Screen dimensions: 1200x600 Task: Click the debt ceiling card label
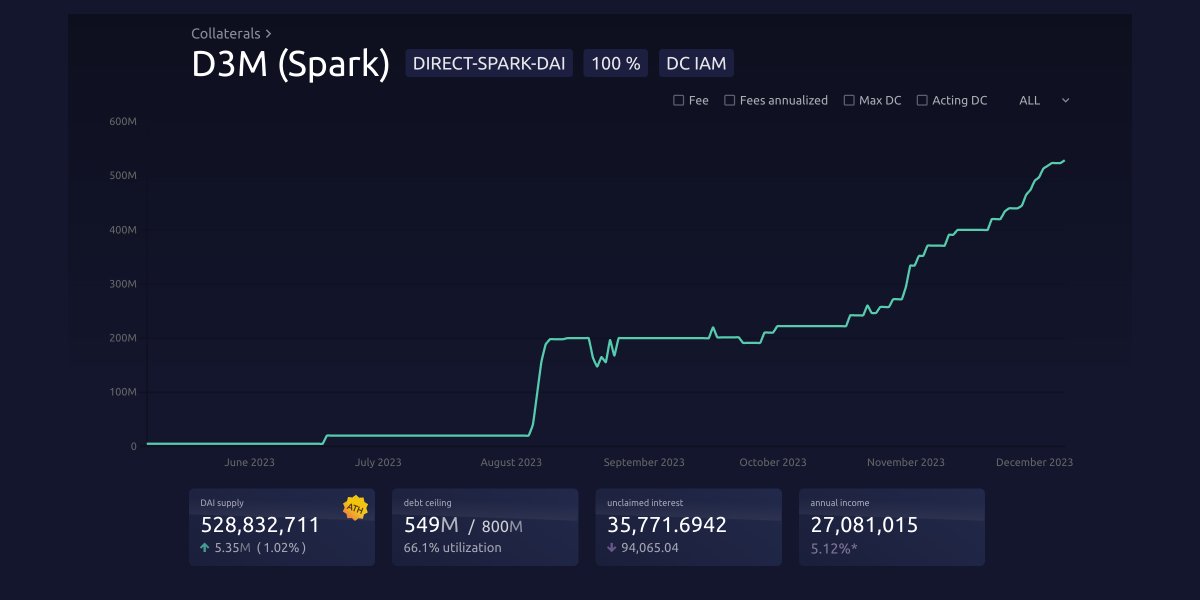[427, 503]
